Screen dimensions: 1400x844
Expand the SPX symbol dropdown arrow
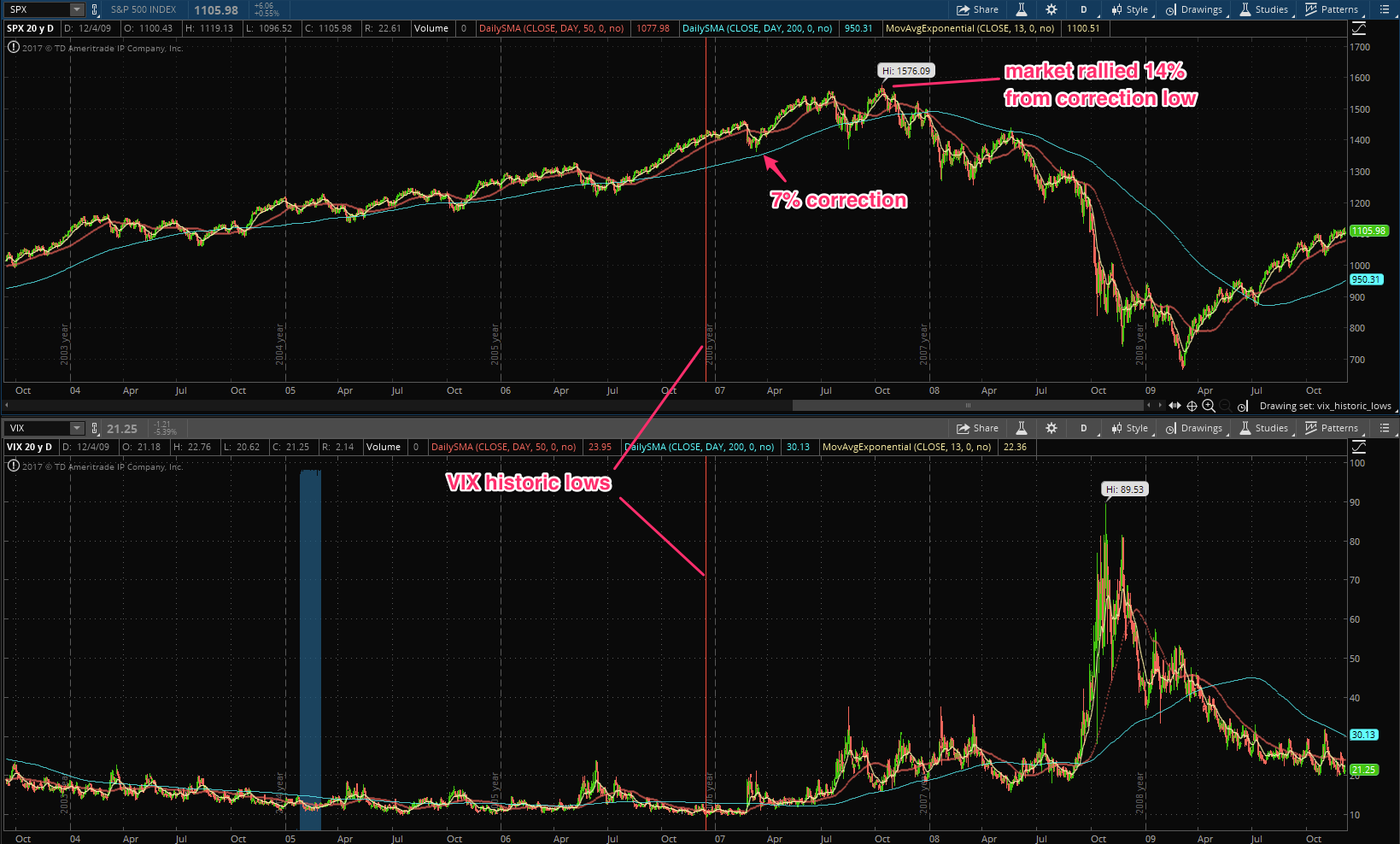point(76,9)
